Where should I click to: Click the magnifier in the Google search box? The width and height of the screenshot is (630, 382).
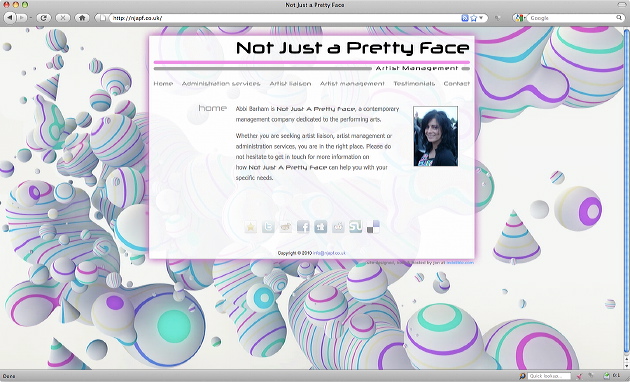[x=619, y=18]
